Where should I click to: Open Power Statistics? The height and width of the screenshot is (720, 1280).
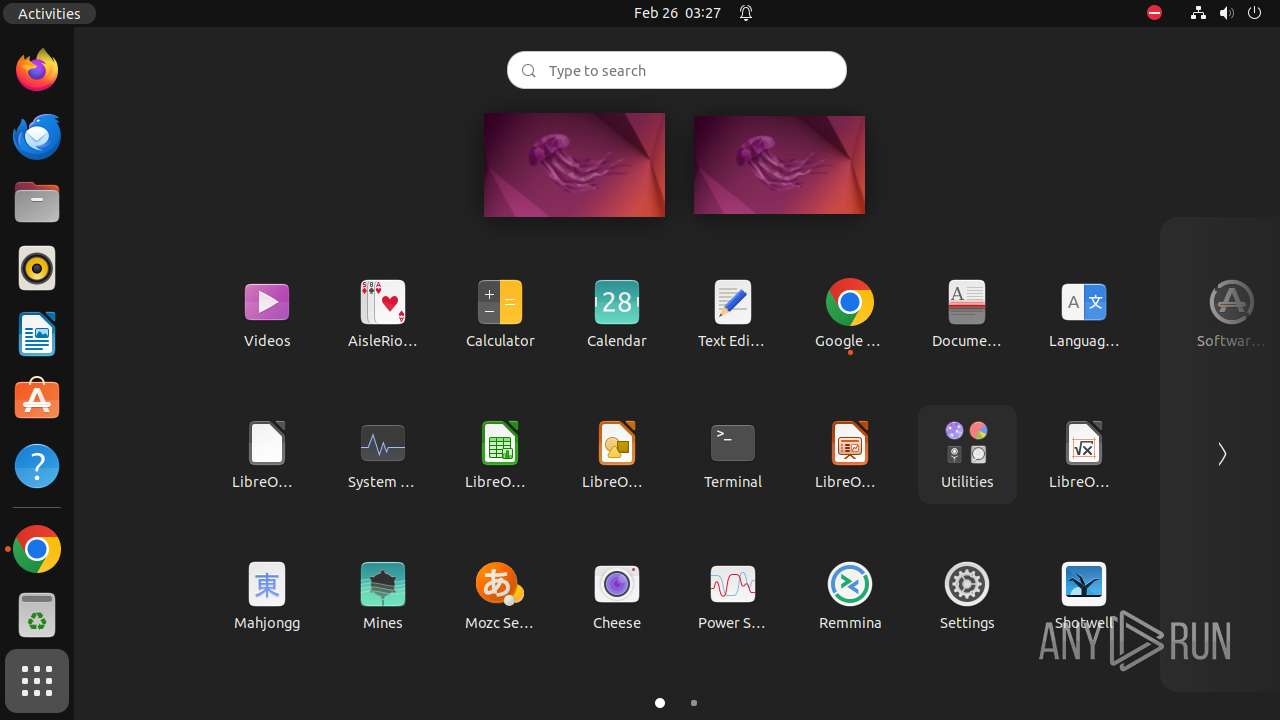click(733, 596)
